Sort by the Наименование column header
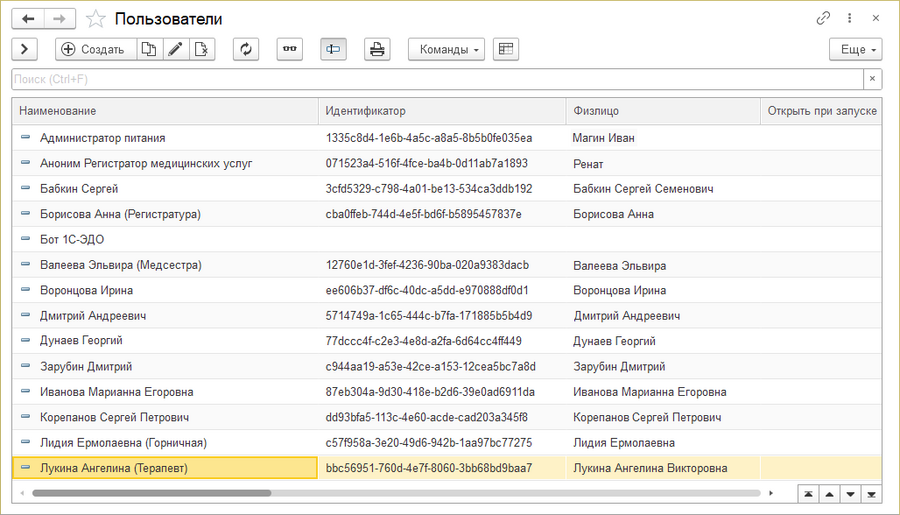900x515 pixels. click(165, 110)
